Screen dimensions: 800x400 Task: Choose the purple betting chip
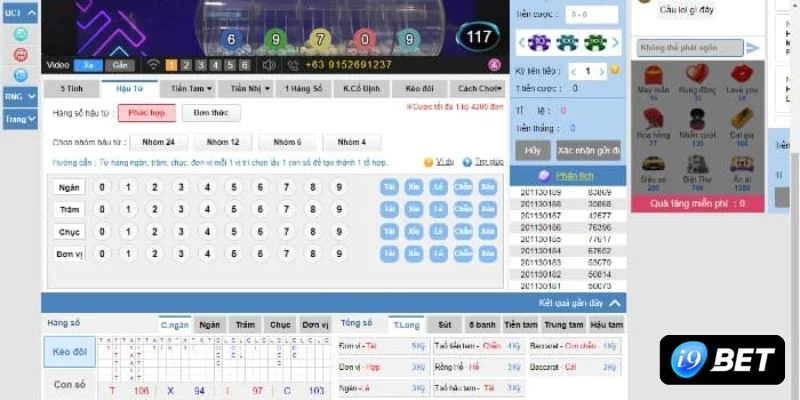[539, 42]
